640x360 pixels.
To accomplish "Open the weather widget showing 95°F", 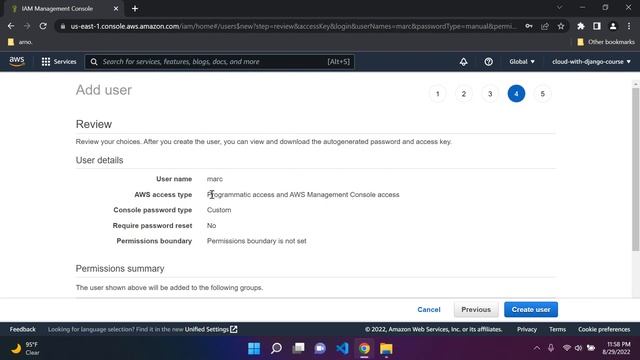I will (25, 349).
